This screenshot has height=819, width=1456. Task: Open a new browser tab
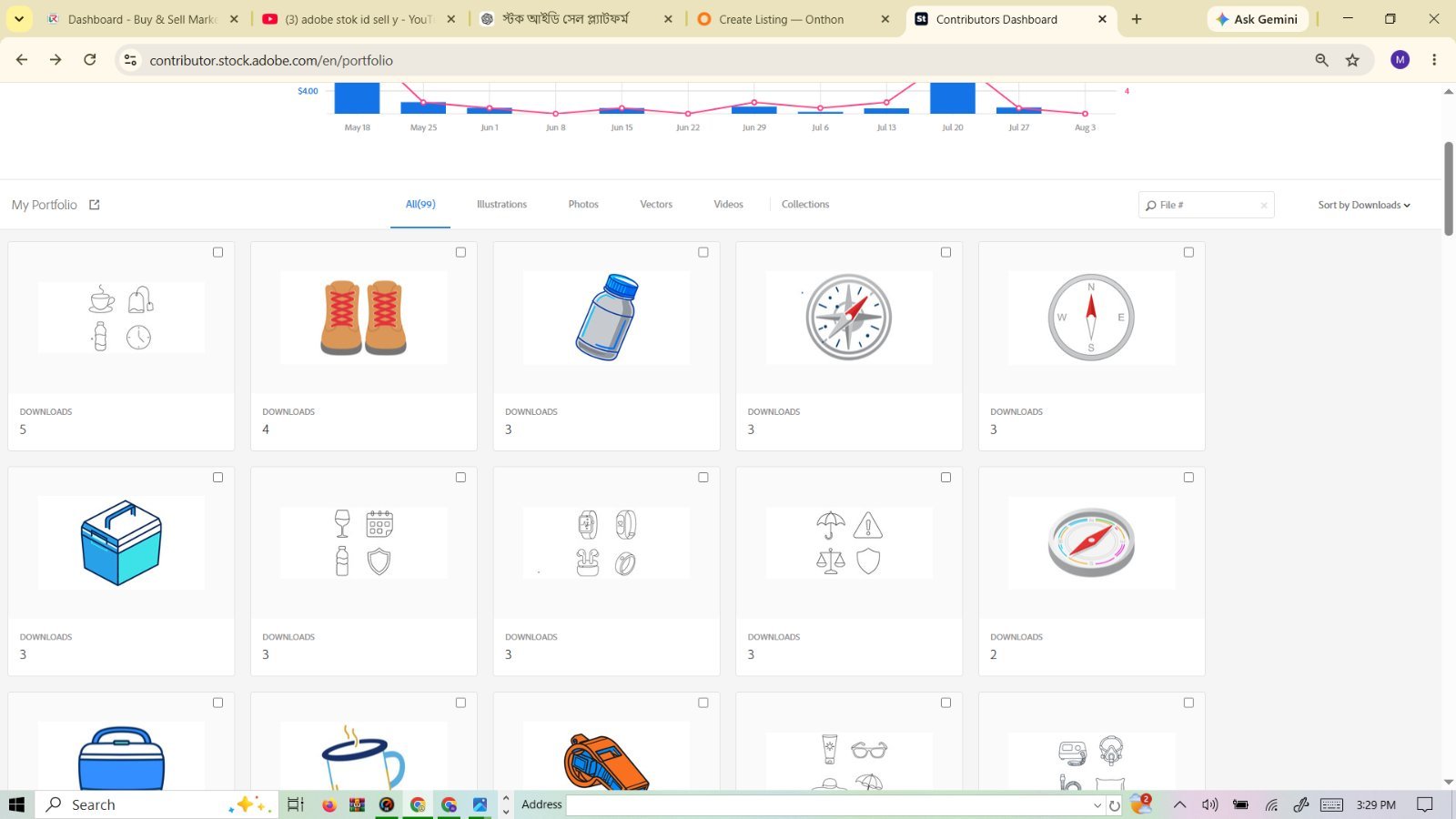[x=1136, y=19]
